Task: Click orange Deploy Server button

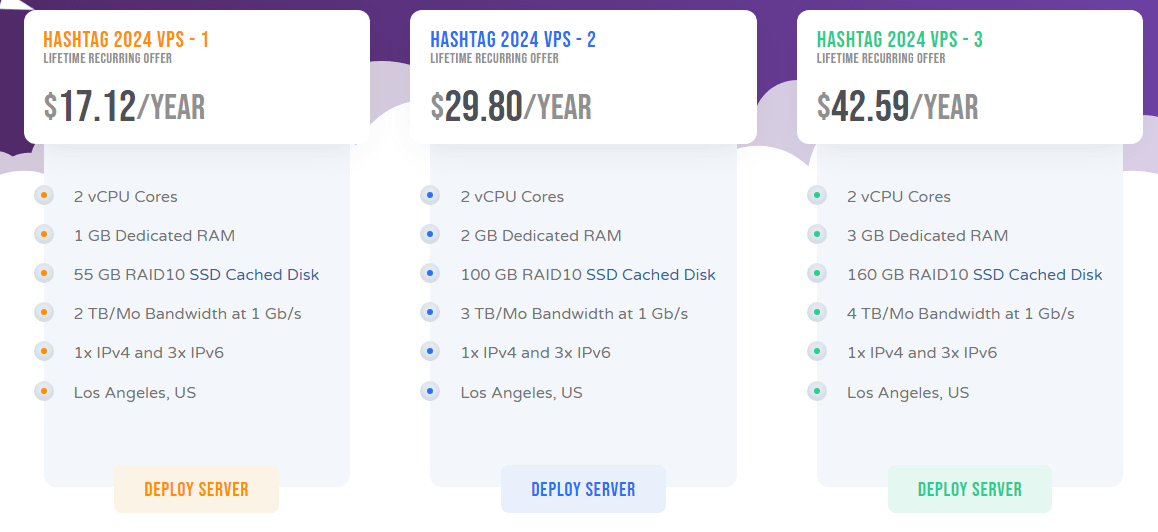Action: tap(196, 489)
